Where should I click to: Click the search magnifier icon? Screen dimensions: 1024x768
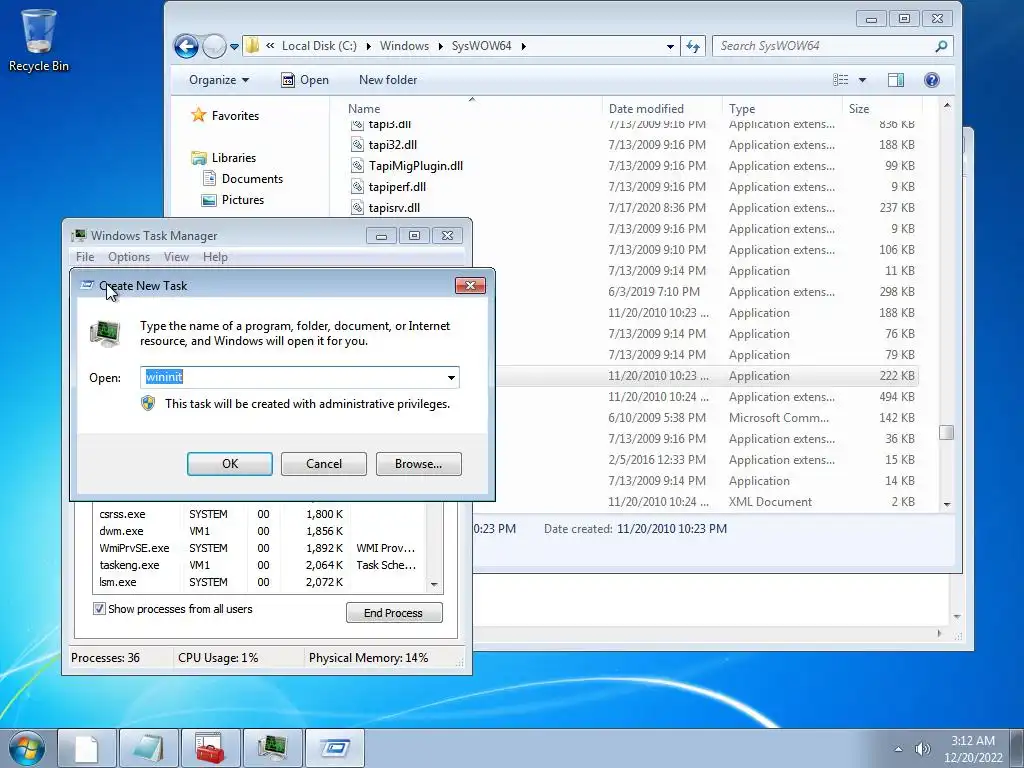(941, 46)
